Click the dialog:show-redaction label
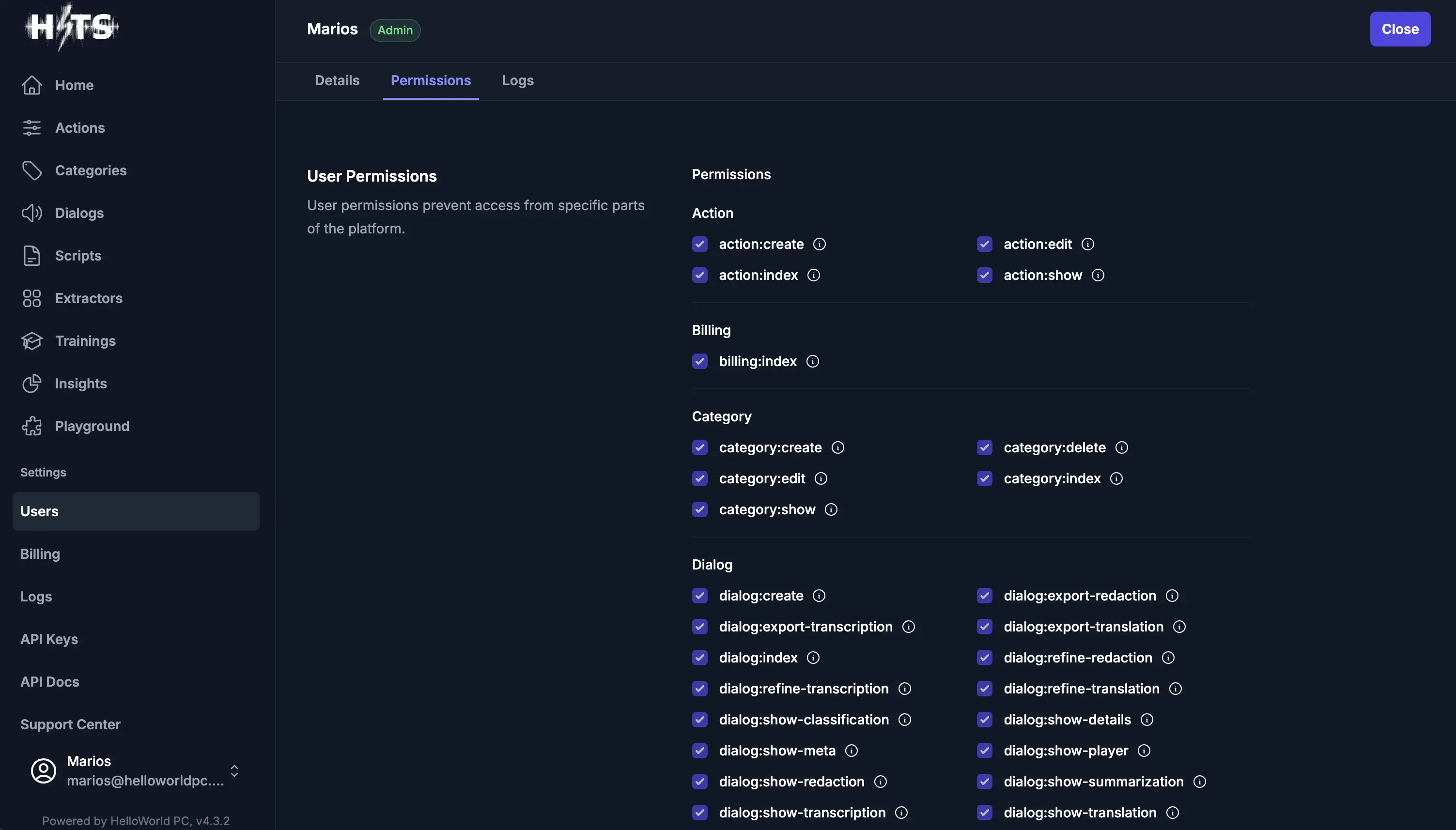1456x830 pixels. (792, 782)
